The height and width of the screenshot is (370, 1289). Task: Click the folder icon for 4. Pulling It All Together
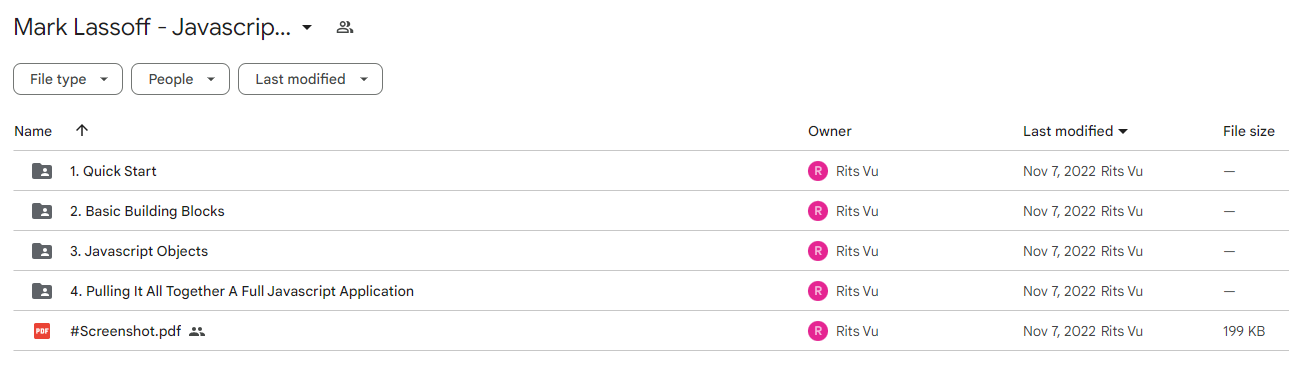click(41, 291)
